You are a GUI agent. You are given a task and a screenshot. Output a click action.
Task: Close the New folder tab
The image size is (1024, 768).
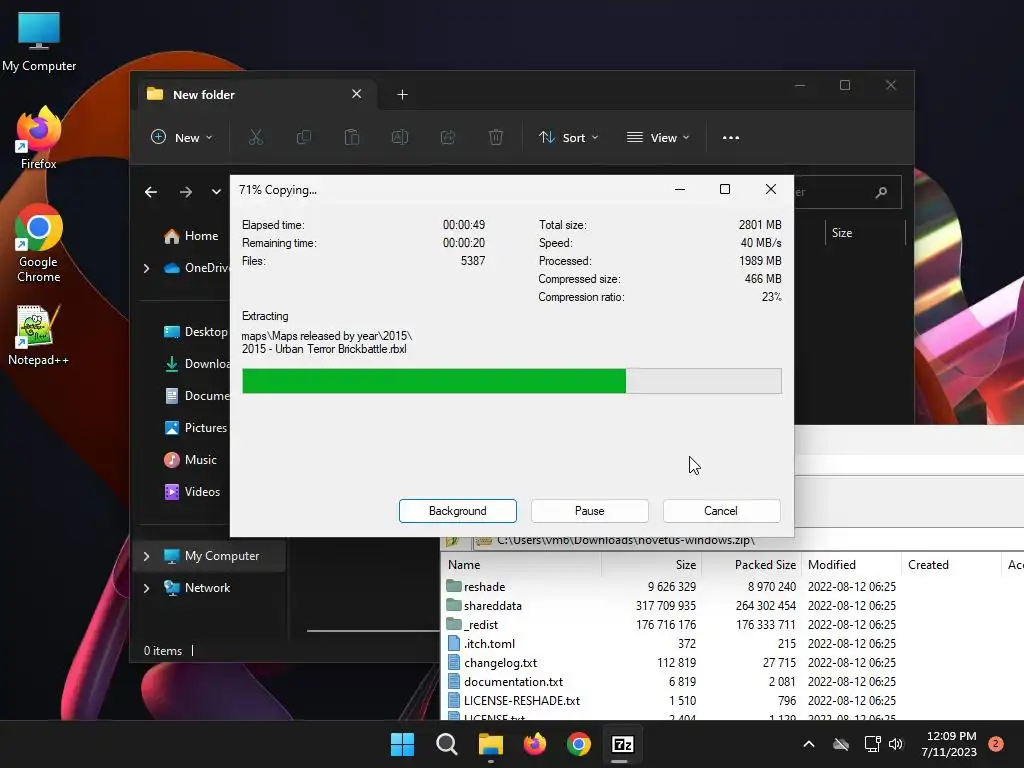(x=357, y=94)
